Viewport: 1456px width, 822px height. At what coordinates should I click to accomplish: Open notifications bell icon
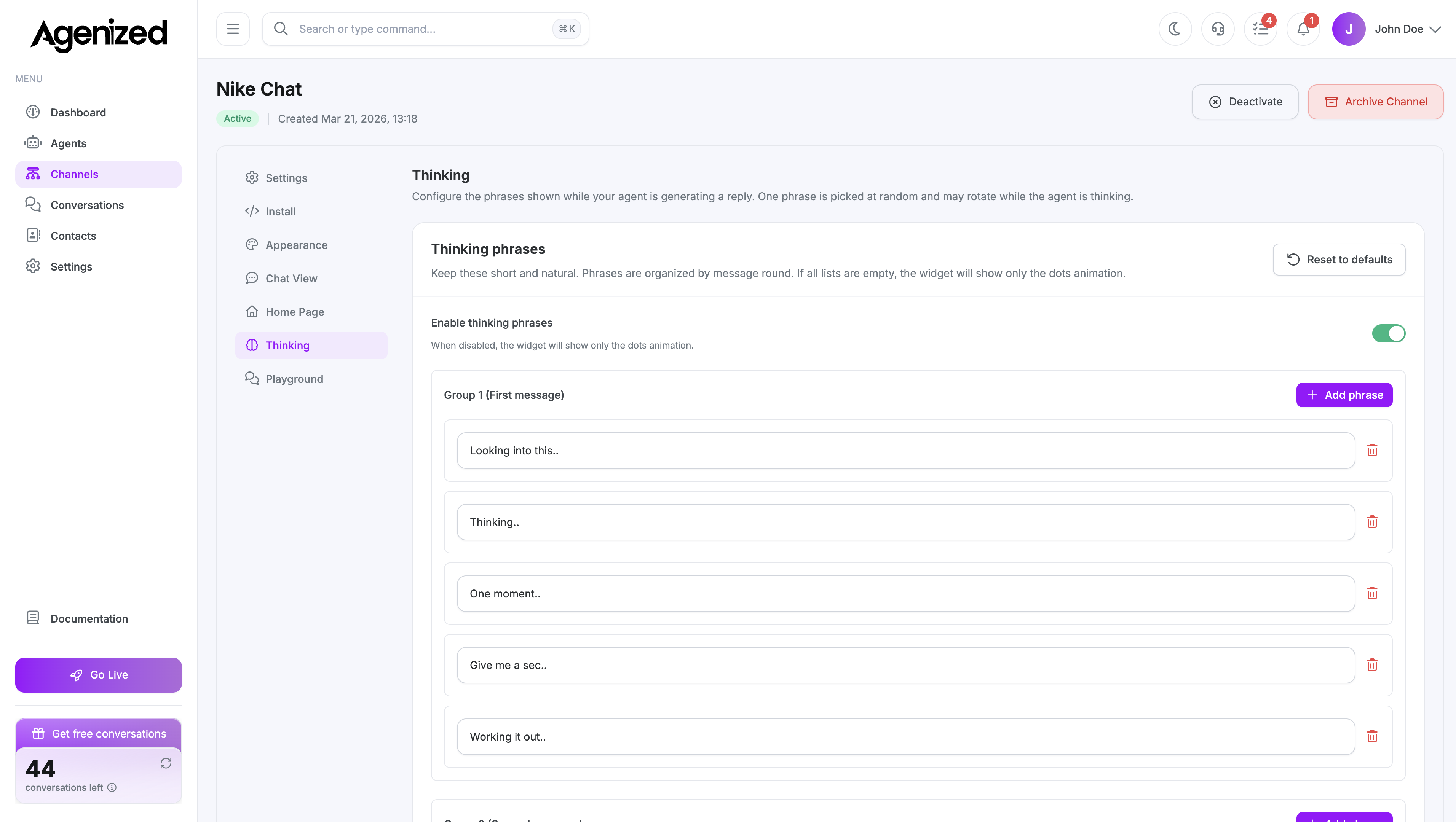coord(1303,29)
